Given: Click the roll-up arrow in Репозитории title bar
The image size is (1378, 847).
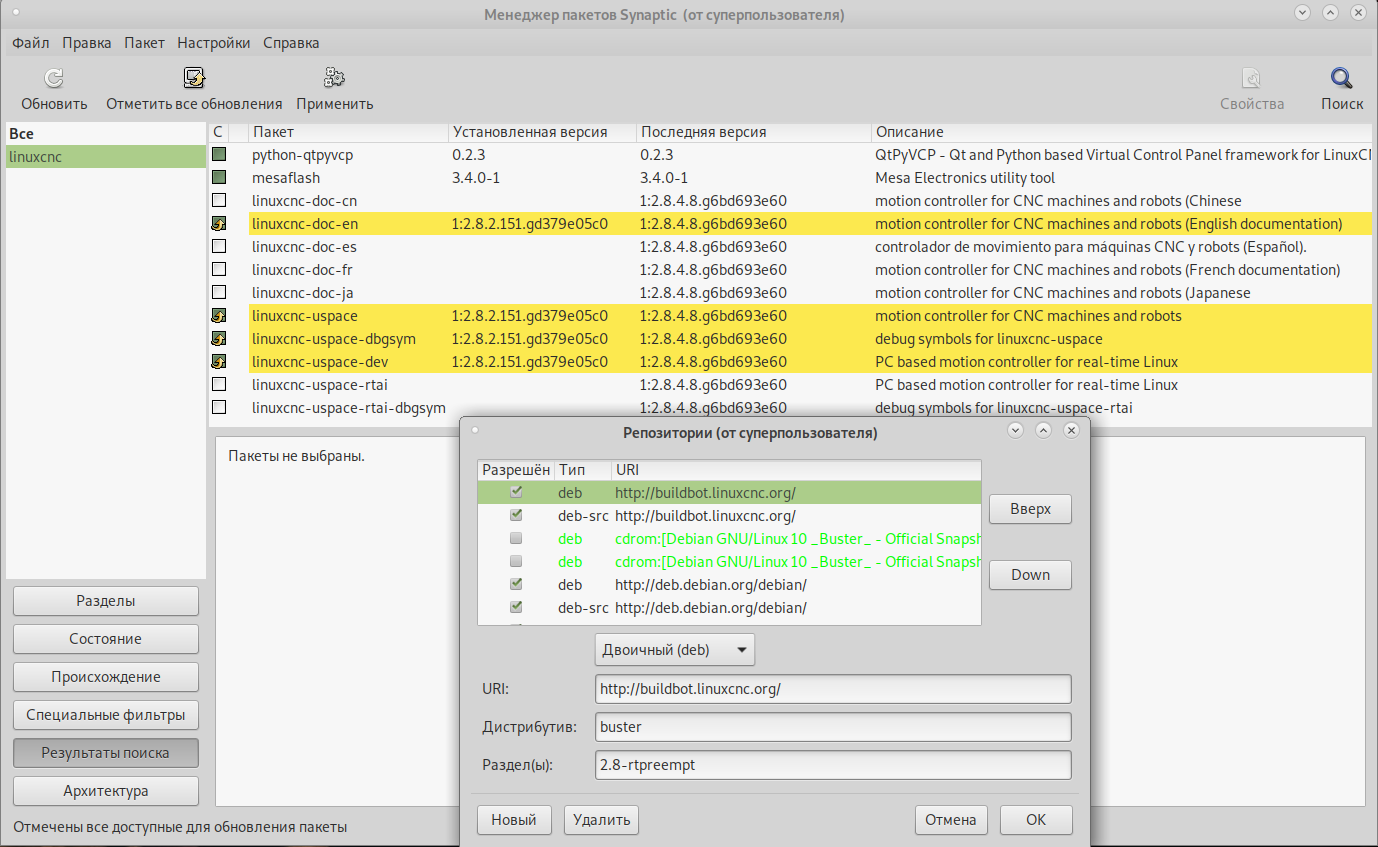Looking at the screenshot, I should pyautogui.click(x=1043, y=430).
